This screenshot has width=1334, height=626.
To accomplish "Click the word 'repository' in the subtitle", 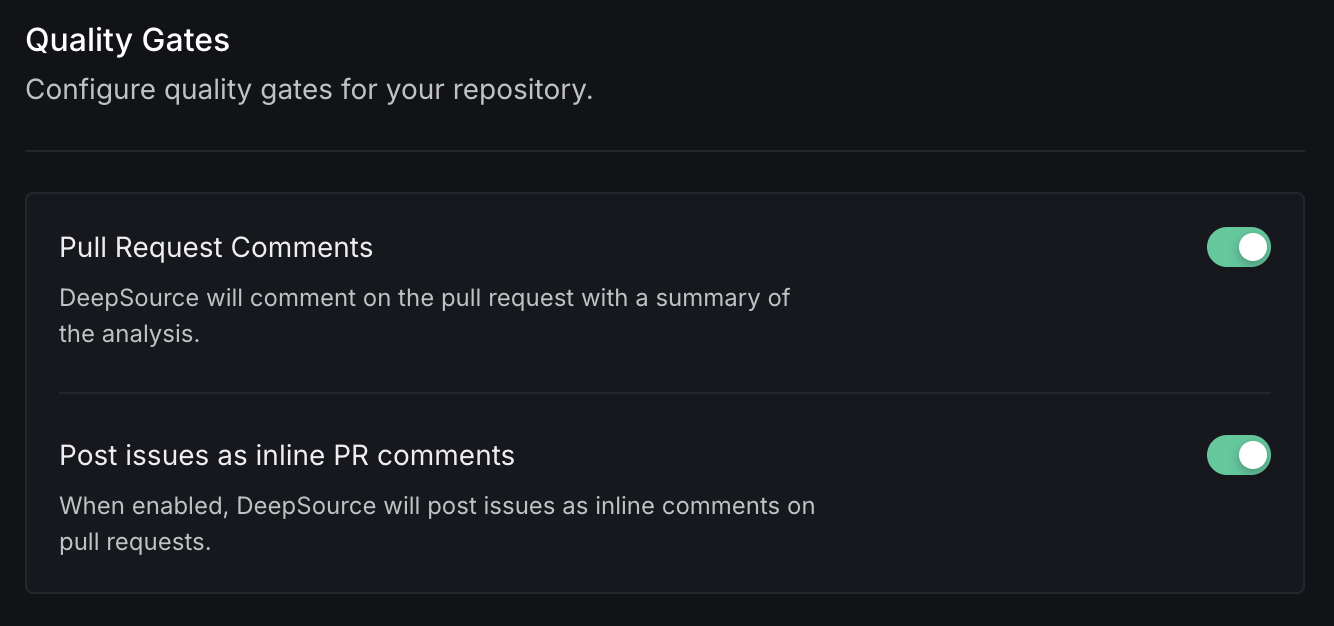I will tap(520, 90).
